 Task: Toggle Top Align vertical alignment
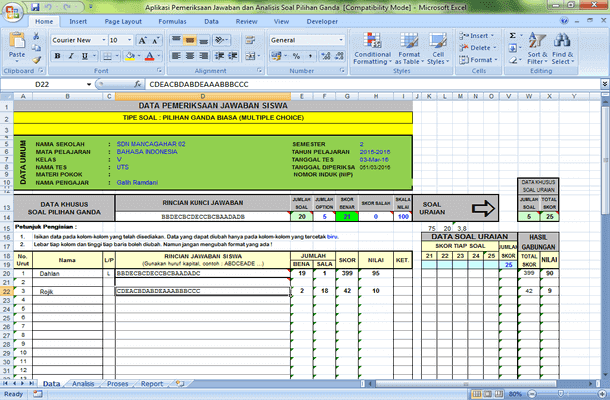point(176,40)
